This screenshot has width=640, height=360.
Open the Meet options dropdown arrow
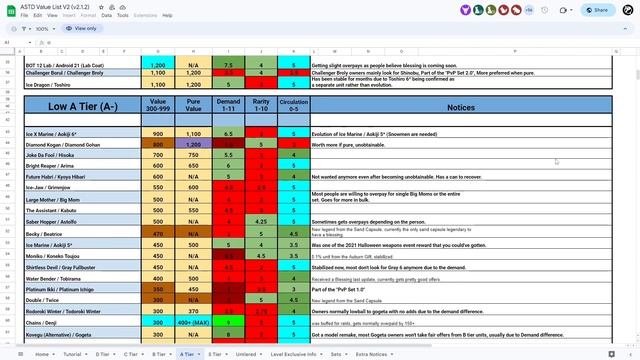click(571, 10)
